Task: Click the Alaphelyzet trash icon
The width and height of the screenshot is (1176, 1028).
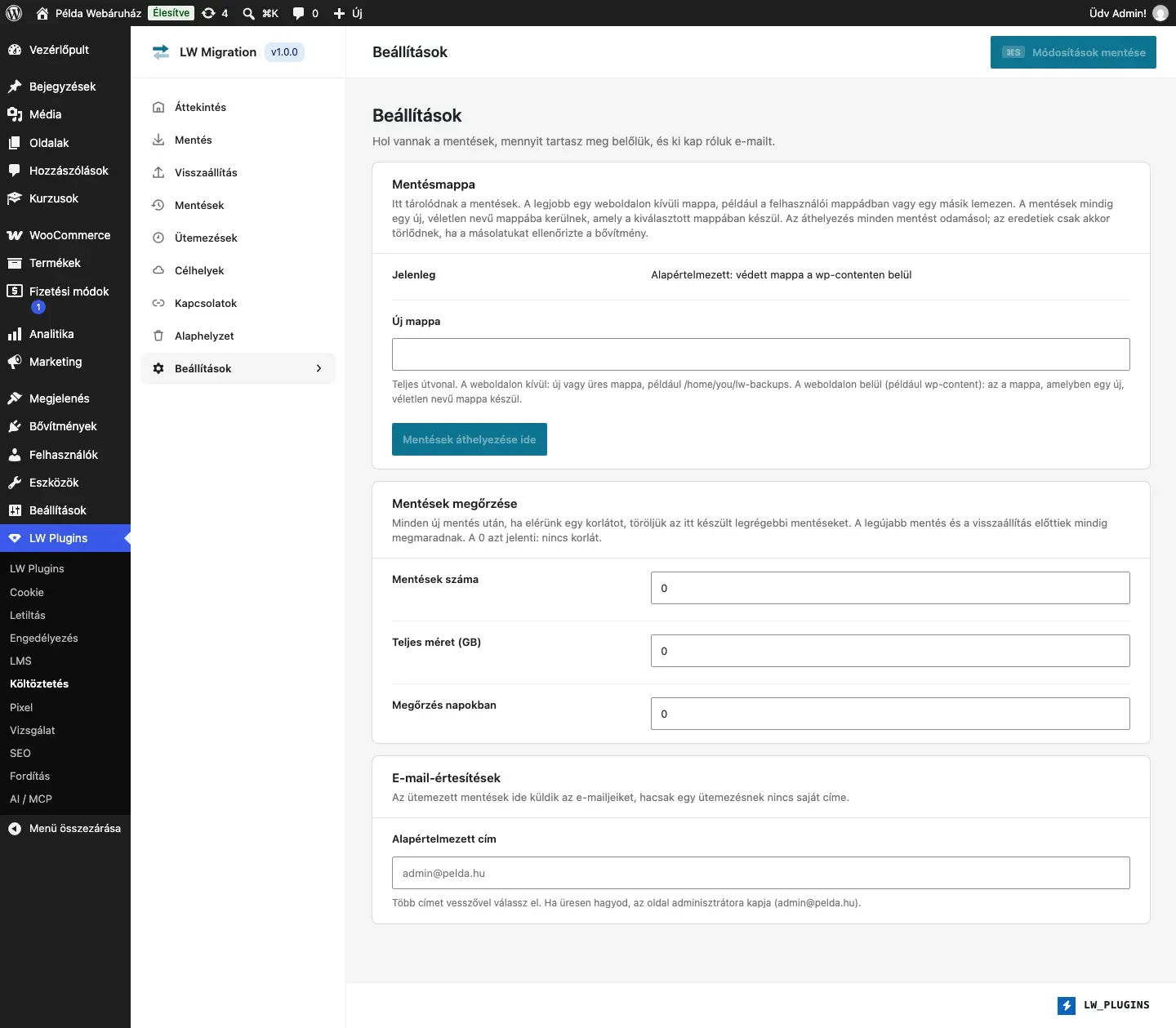Action: pos(158,336)
